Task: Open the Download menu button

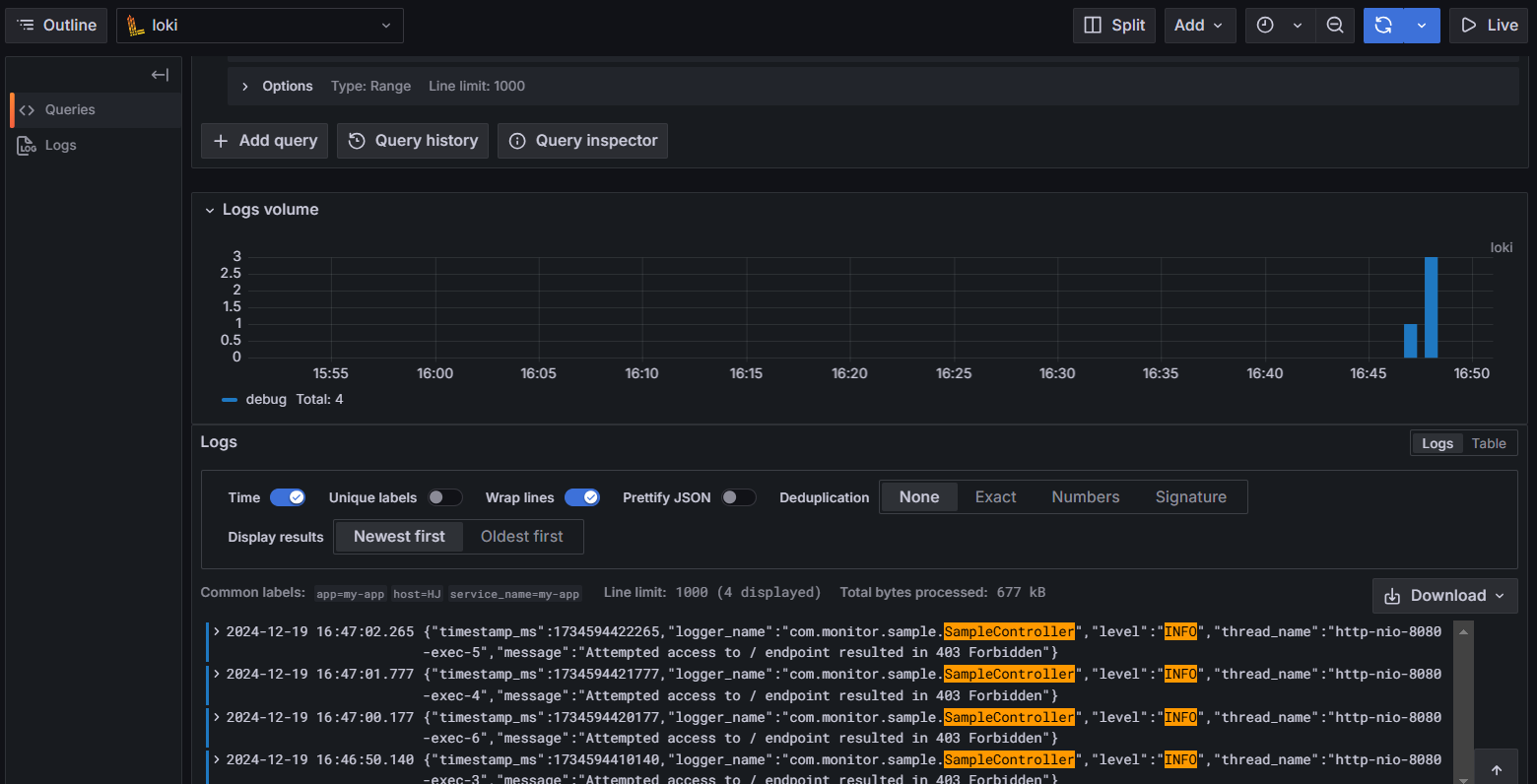Action: coord(1445,596)
